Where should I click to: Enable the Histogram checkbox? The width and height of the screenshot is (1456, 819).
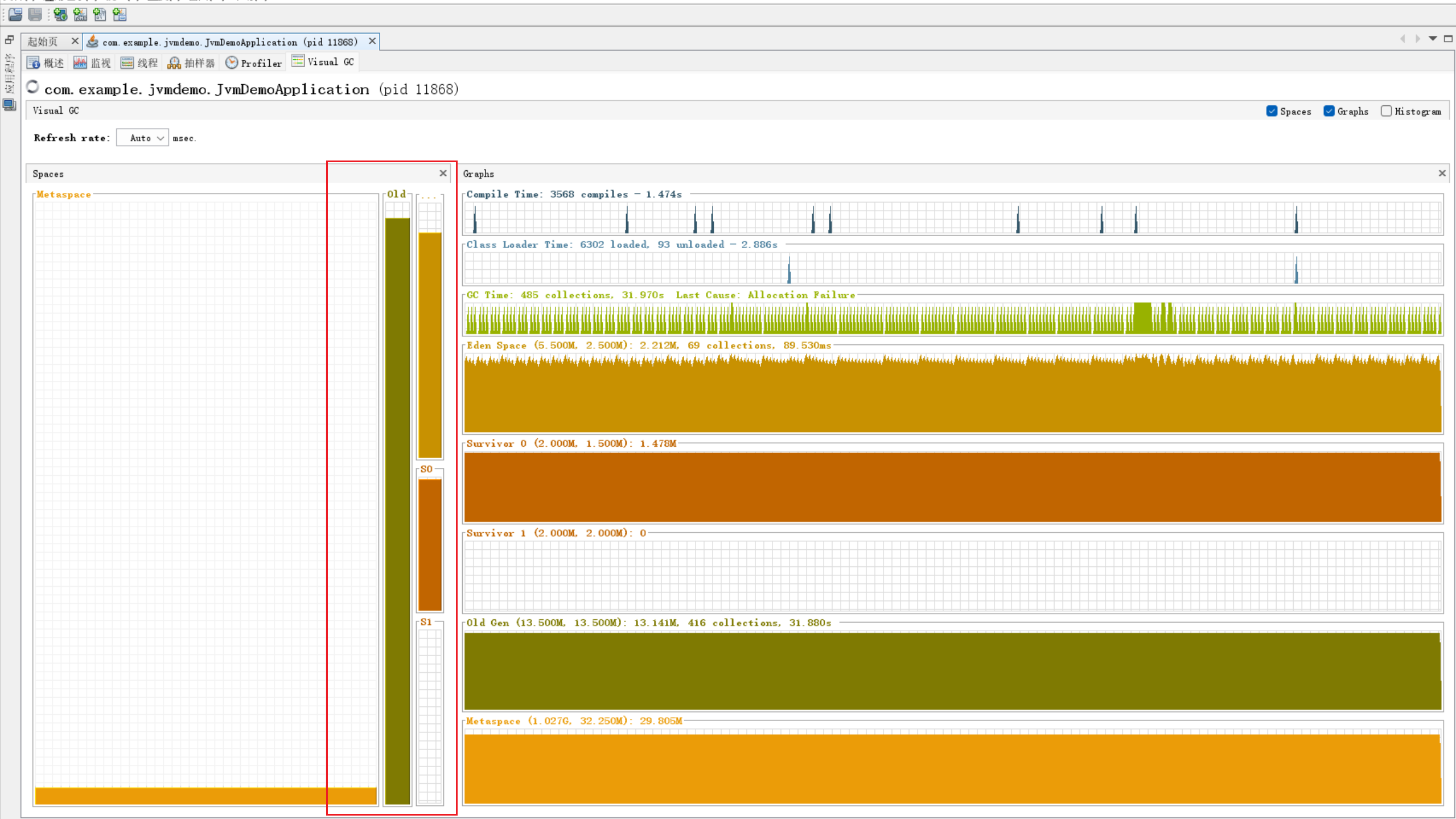(1386, 111)
